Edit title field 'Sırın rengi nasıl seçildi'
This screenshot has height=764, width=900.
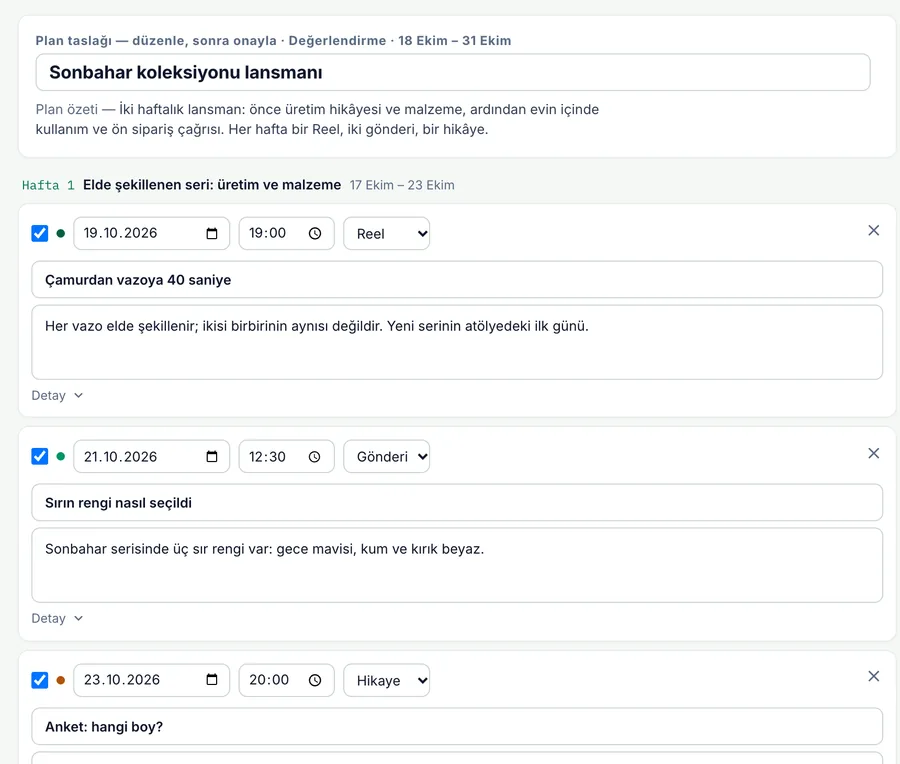[x=457, y=502]
